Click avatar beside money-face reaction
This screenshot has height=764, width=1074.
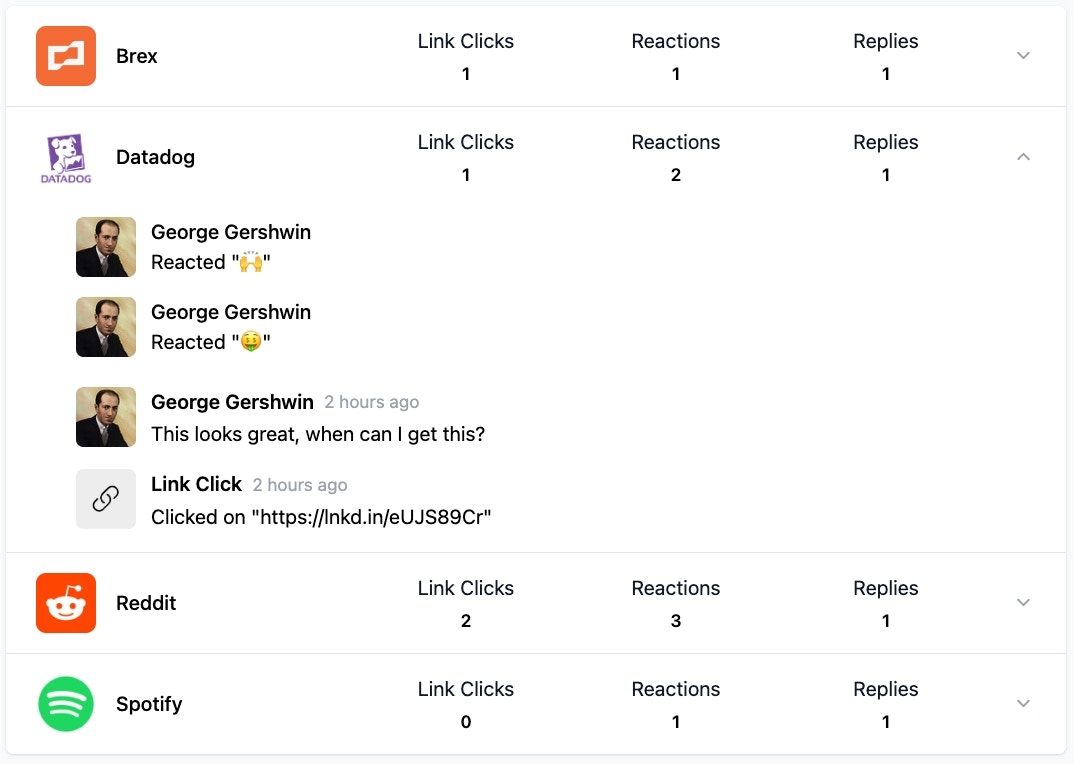click(x=106, y=327)
